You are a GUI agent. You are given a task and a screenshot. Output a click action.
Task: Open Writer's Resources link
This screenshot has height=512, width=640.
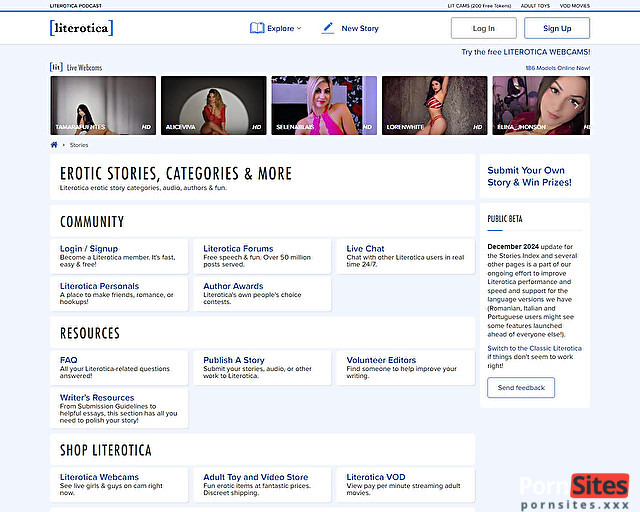coord(97,398)
